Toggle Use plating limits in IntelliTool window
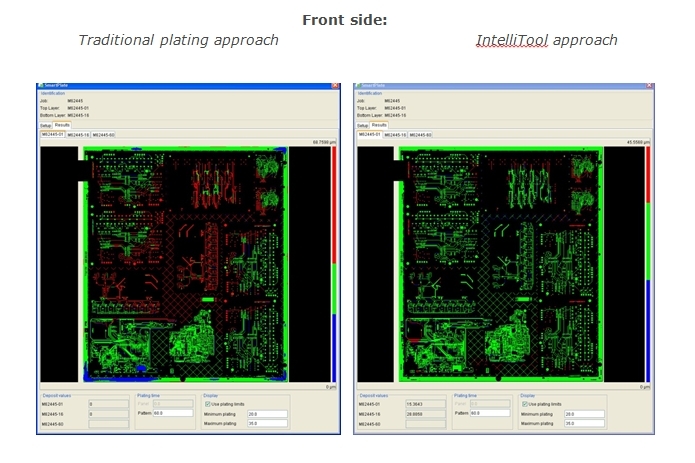The width and height of the screenshot is (695, 463). pyautogui.click(x=525, y=404)
